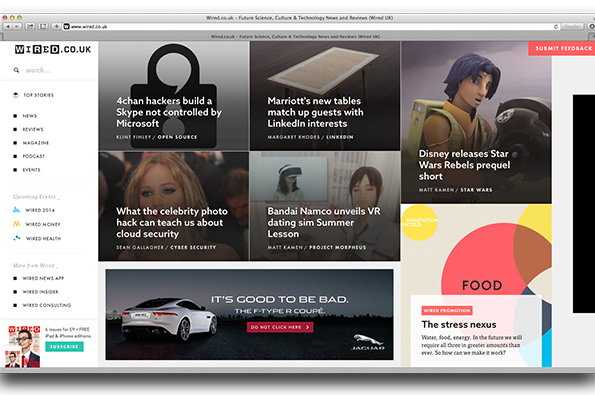This screenshot has width=595, height=395.
Task: Open the Wired 2014 event link
Action: (40, 210)
